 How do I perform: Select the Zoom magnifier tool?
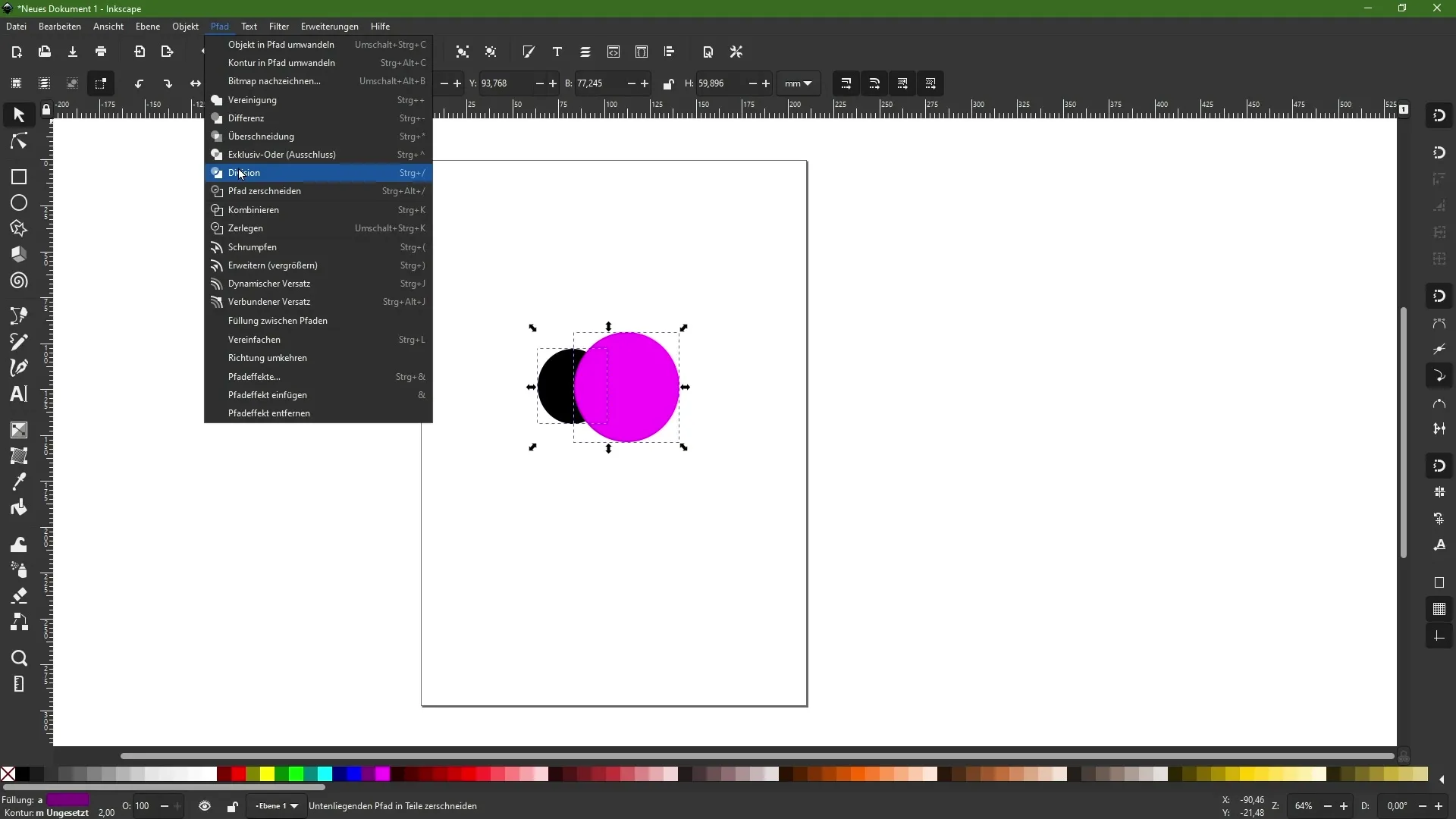19,658
